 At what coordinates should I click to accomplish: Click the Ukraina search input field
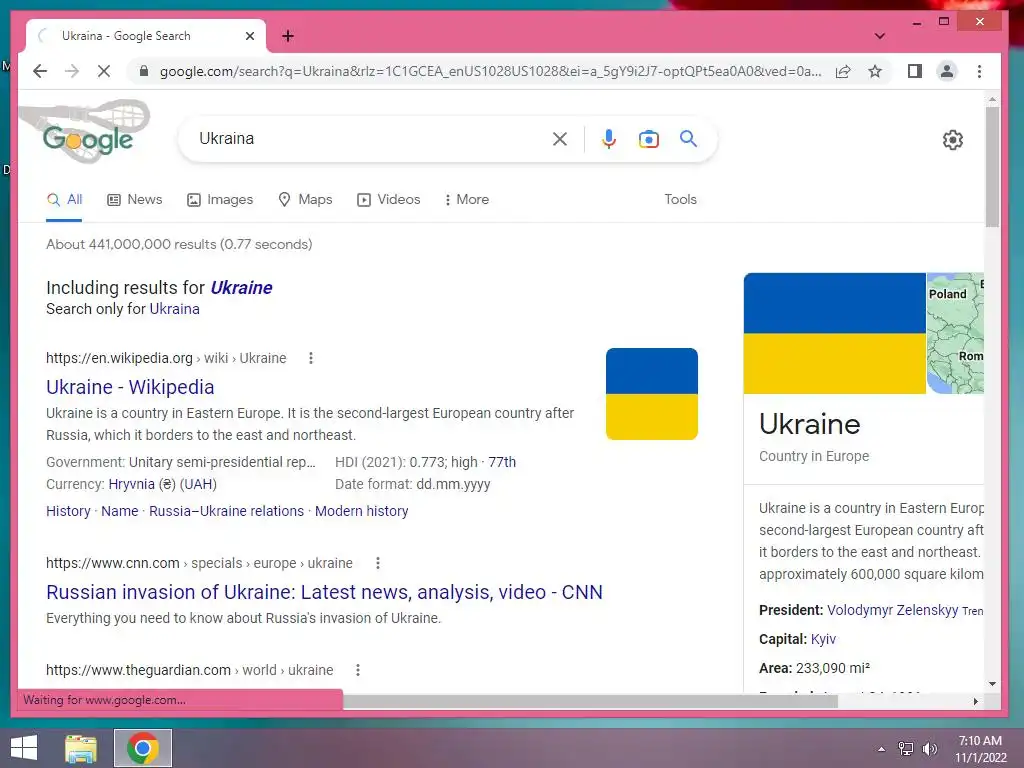click(x=369, y=138)
